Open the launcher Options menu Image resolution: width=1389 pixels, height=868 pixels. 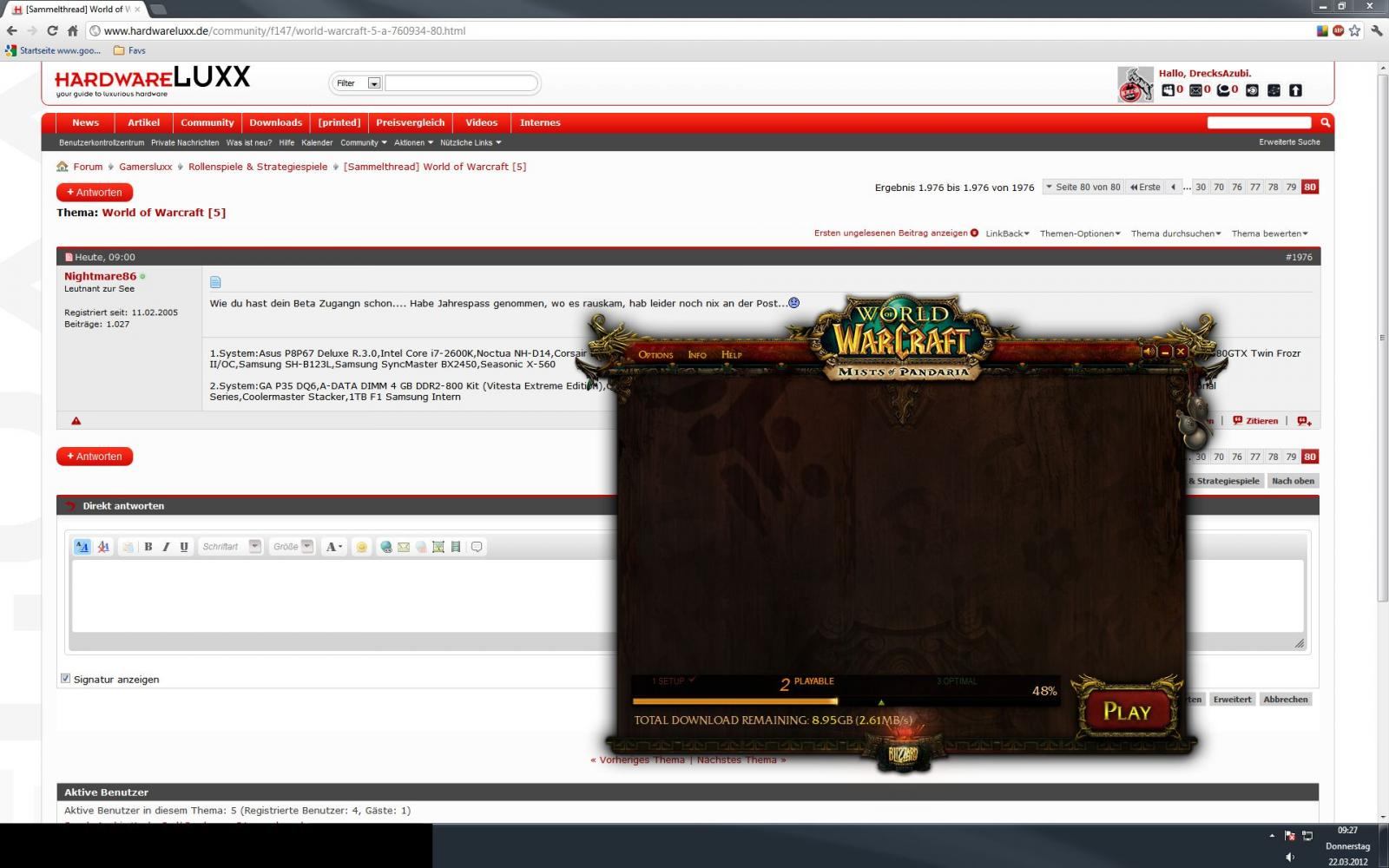(x=655, y=354)
